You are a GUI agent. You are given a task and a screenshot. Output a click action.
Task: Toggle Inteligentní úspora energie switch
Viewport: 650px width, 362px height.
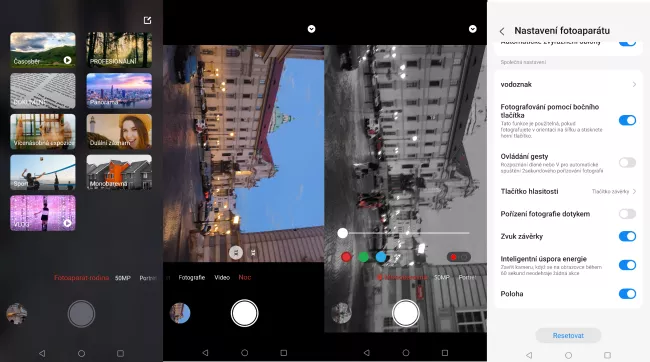[627, 265]
